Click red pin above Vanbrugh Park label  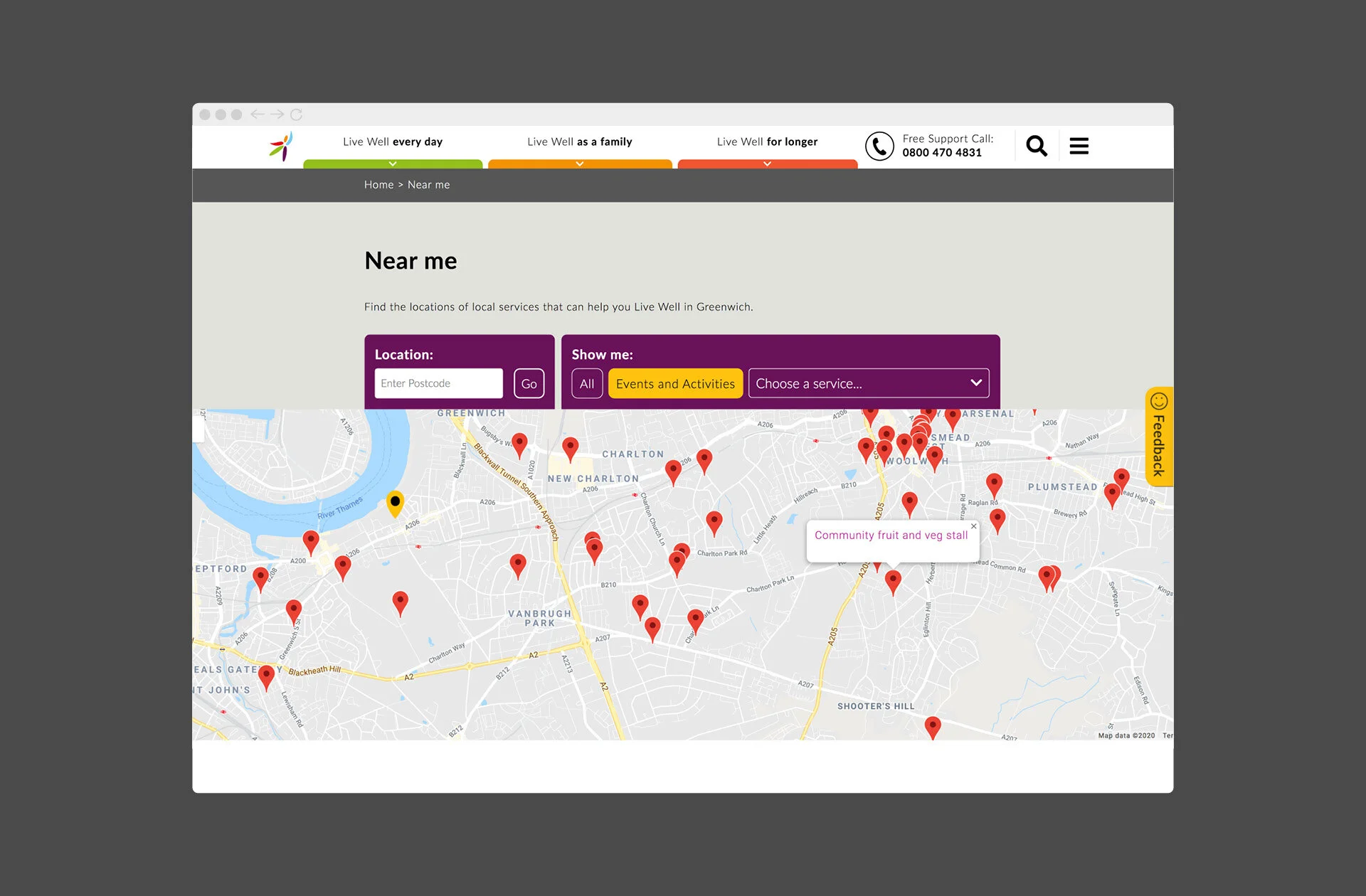pos(518,566)
